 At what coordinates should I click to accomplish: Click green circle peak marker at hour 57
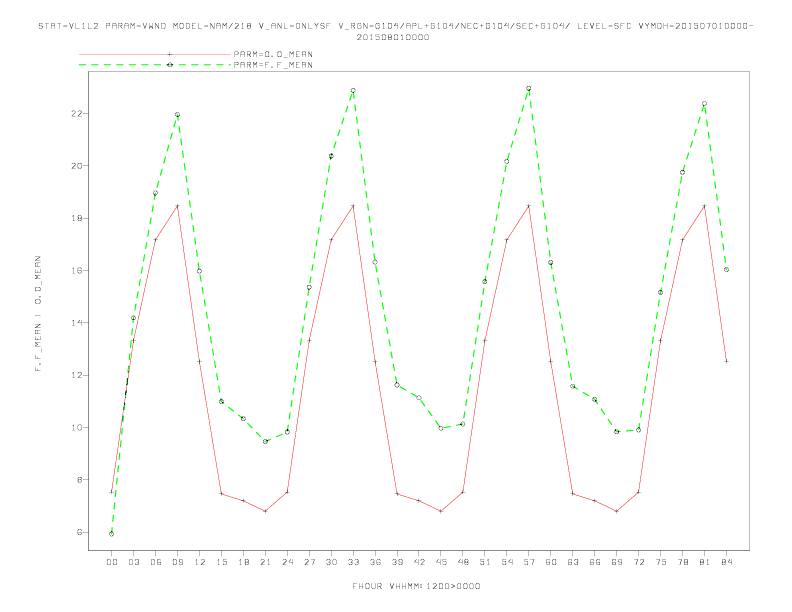tap(529, 88)
